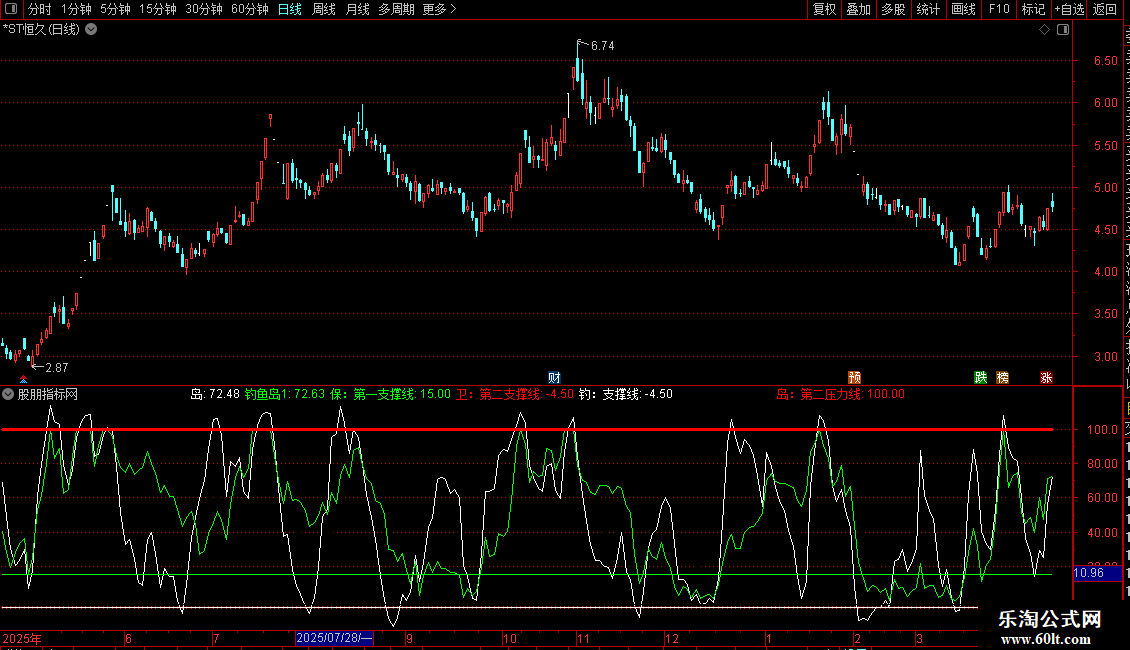Open the 画线 drawing tools
1130x650 pixels.
pos(963,9)
